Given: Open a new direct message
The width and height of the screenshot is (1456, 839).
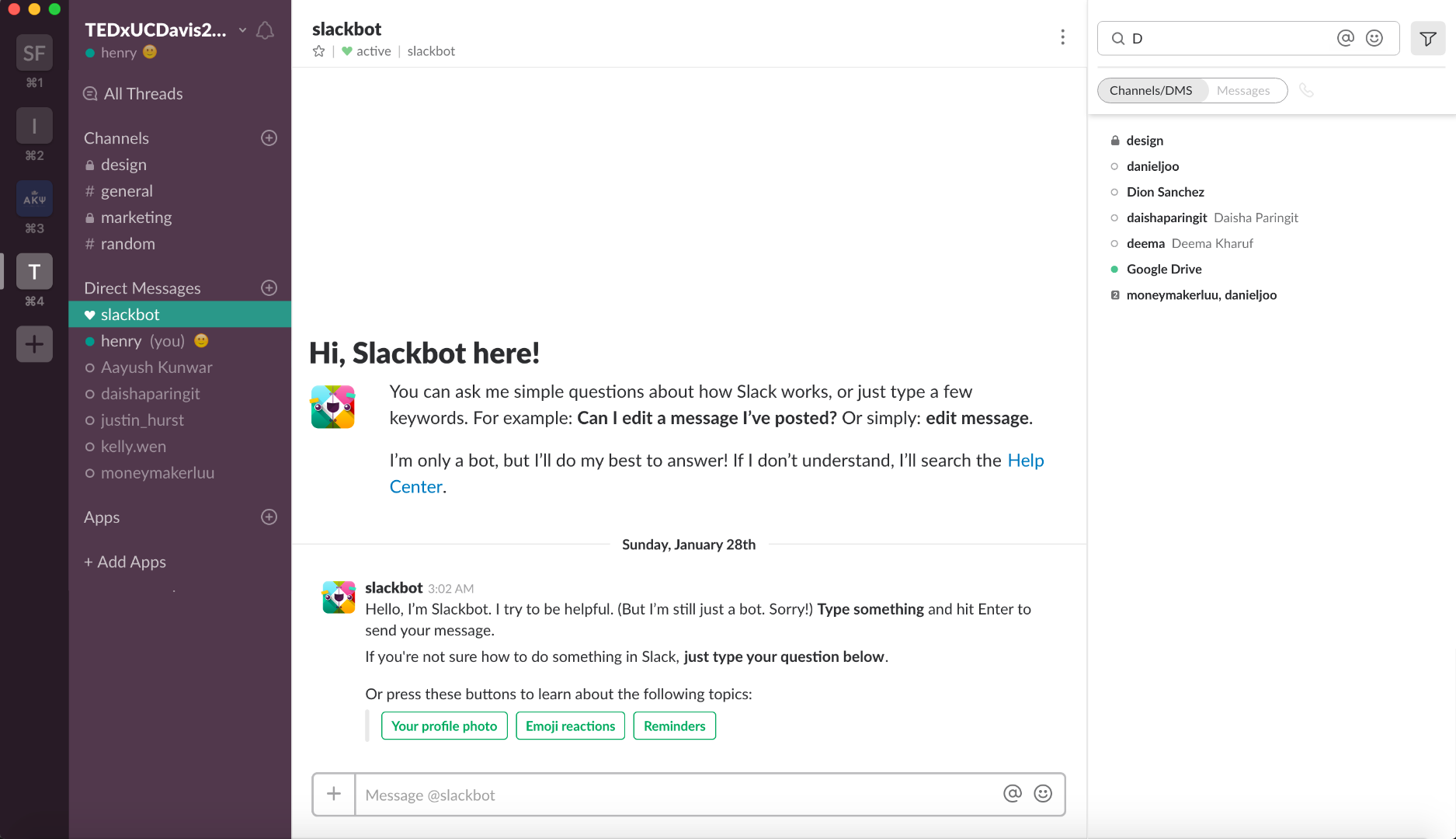Looking at the screenshot, I should click(x=269, y=287).
